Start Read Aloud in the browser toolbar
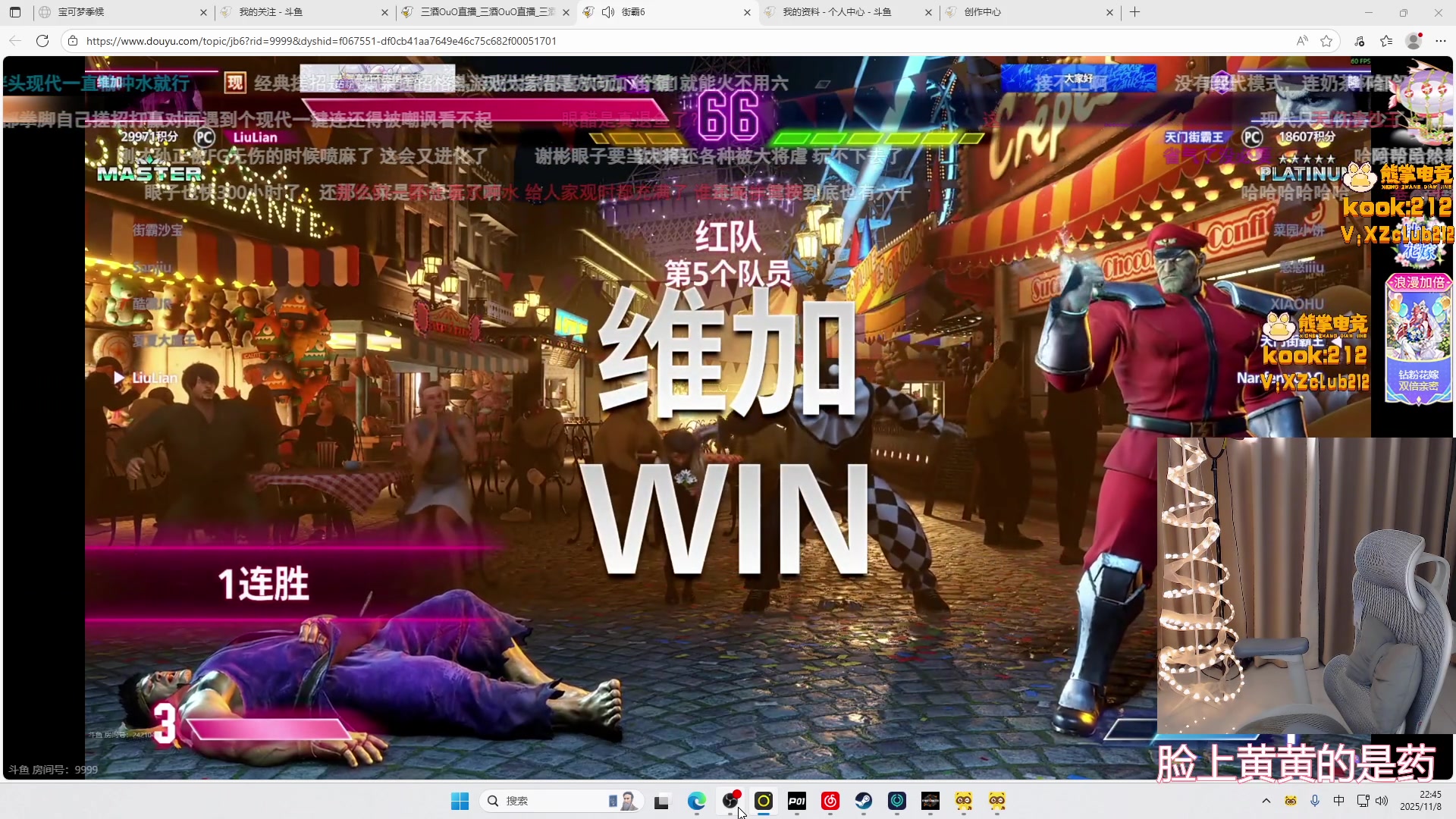Image resolution: width=1456 pixels, height=819 pixels. pos(1302,41)
